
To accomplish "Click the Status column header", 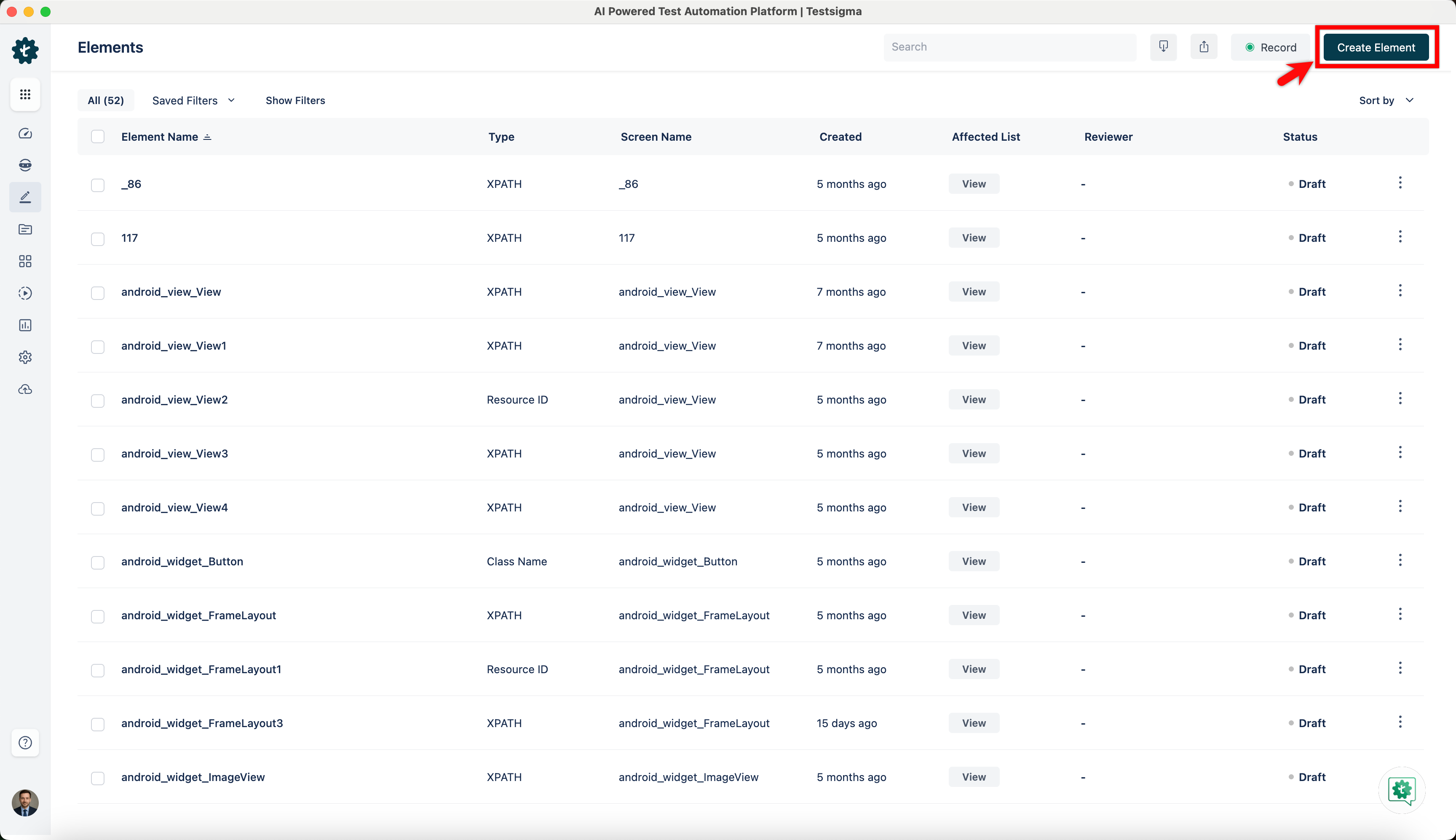I will tap(1300, 137).
